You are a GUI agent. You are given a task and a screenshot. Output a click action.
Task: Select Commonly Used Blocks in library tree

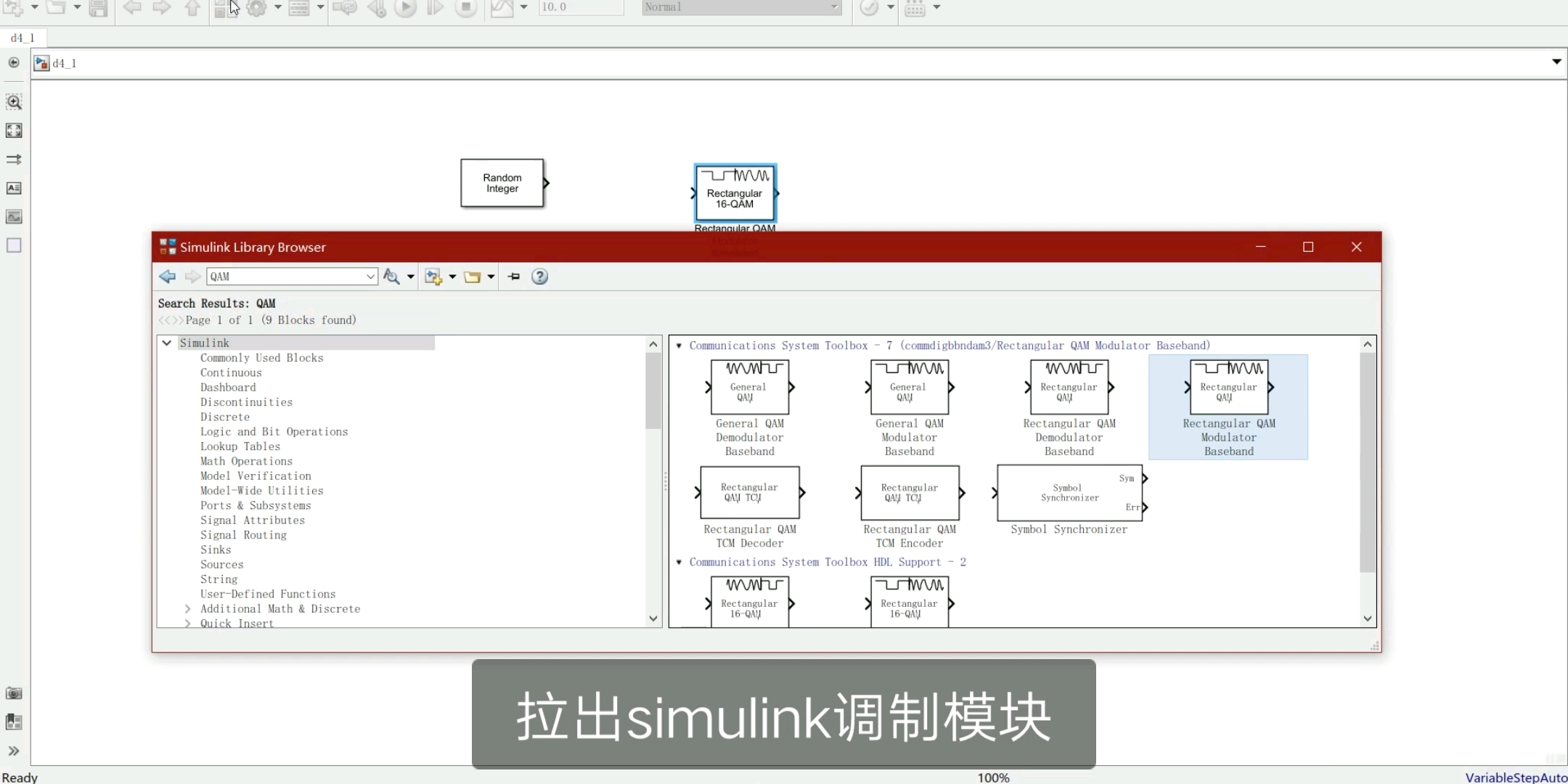coord(262,358)
